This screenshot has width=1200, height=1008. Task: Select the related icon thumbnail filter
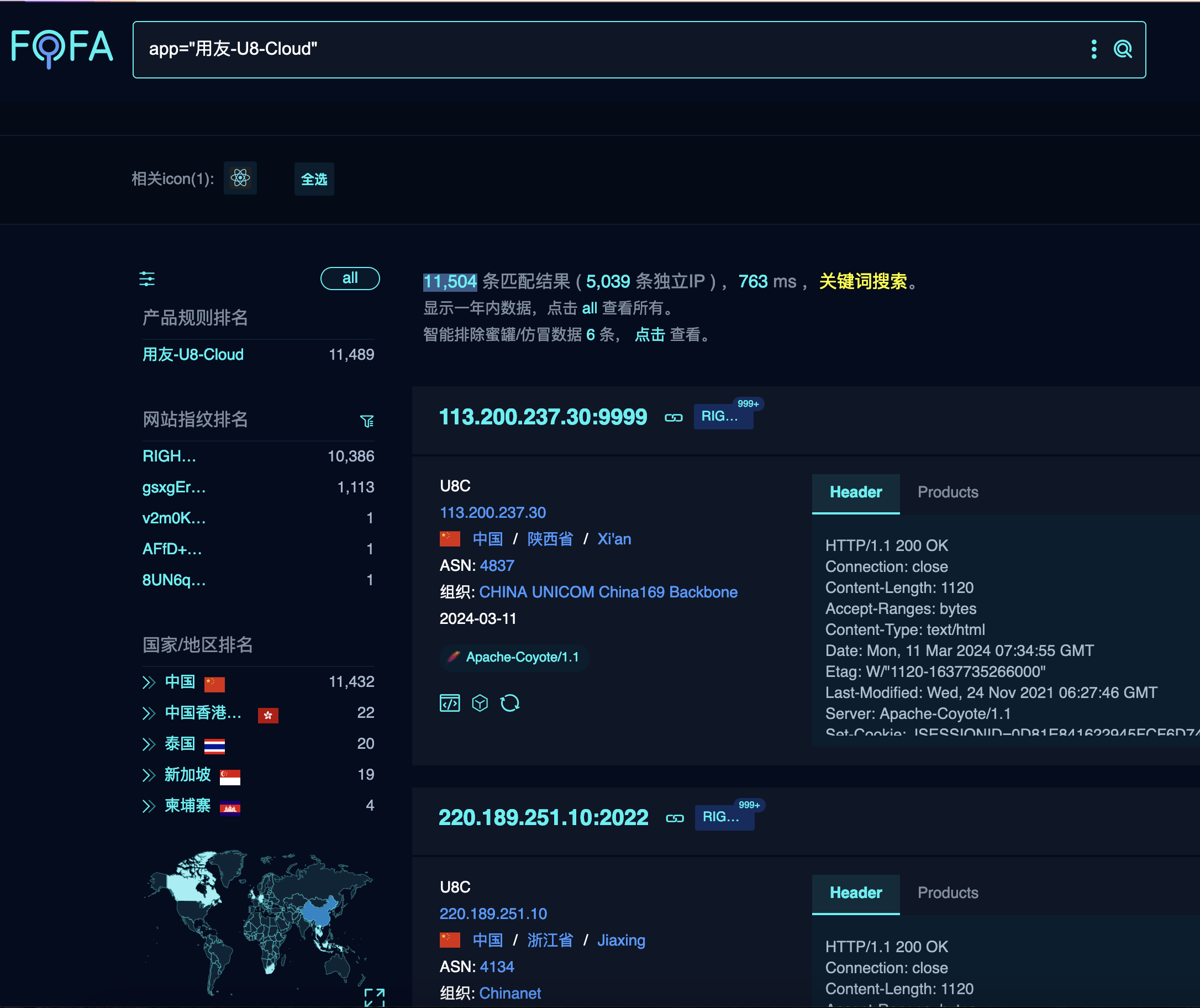[x=240, y=179]
